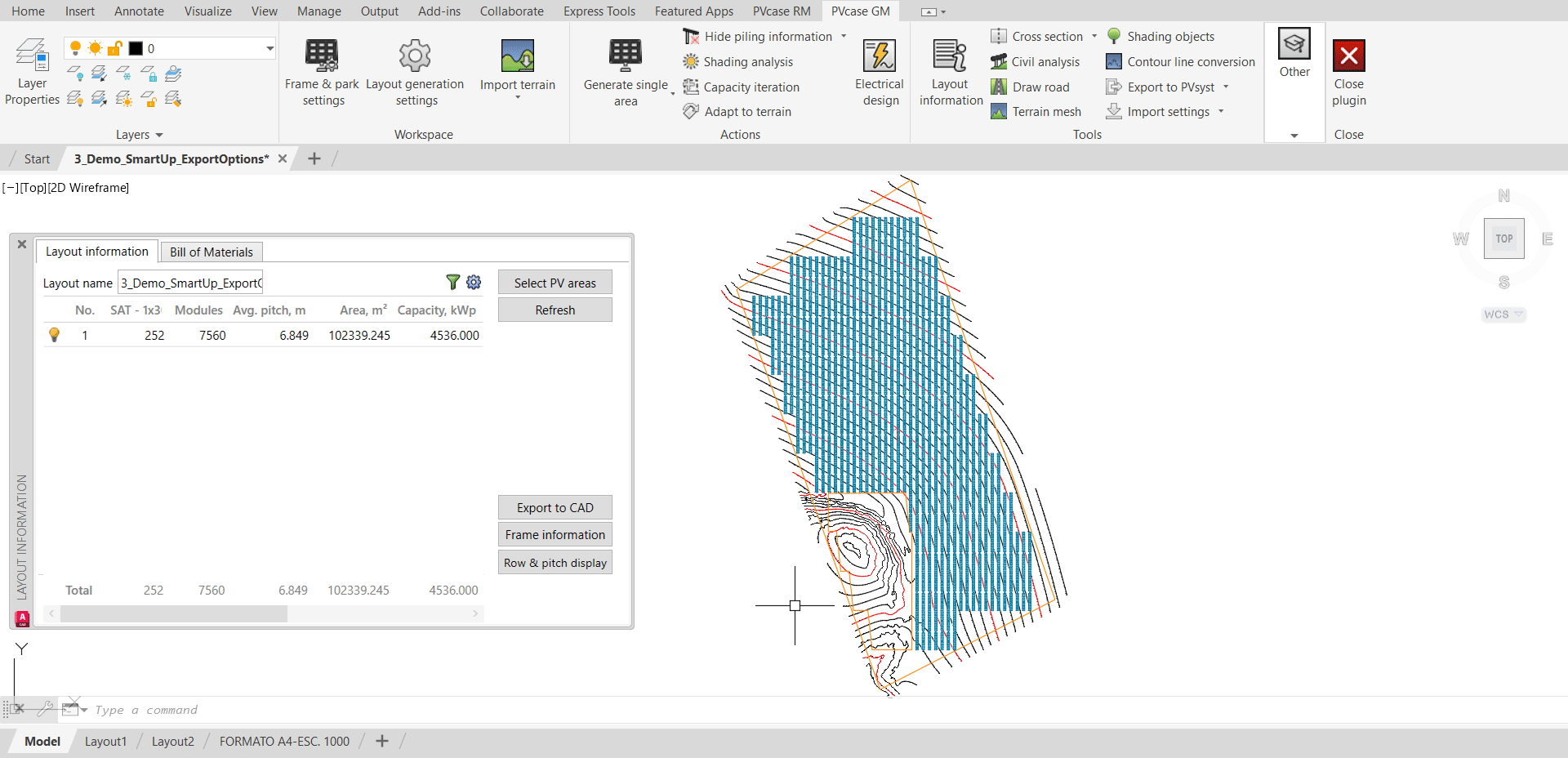Open the PVcase RM ribbon tab
This screenshot has width=1568, height=758.
(x=782, y=11)
